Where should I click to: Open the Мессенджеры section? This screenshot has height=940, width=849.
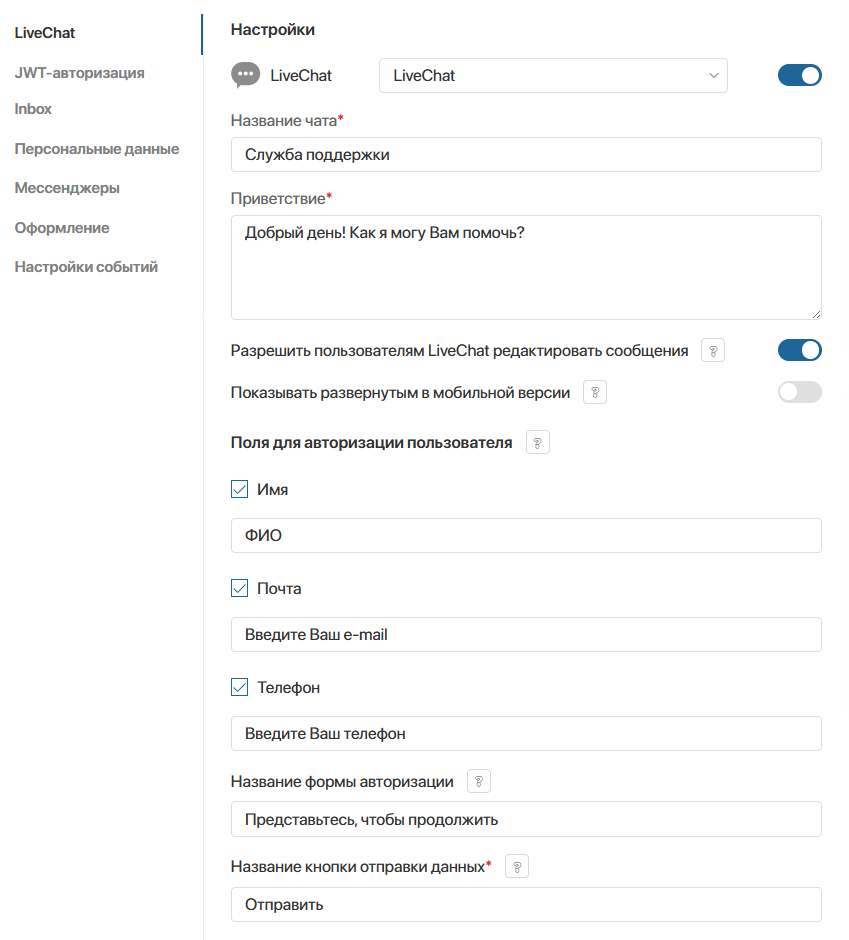tap(68, 188)
